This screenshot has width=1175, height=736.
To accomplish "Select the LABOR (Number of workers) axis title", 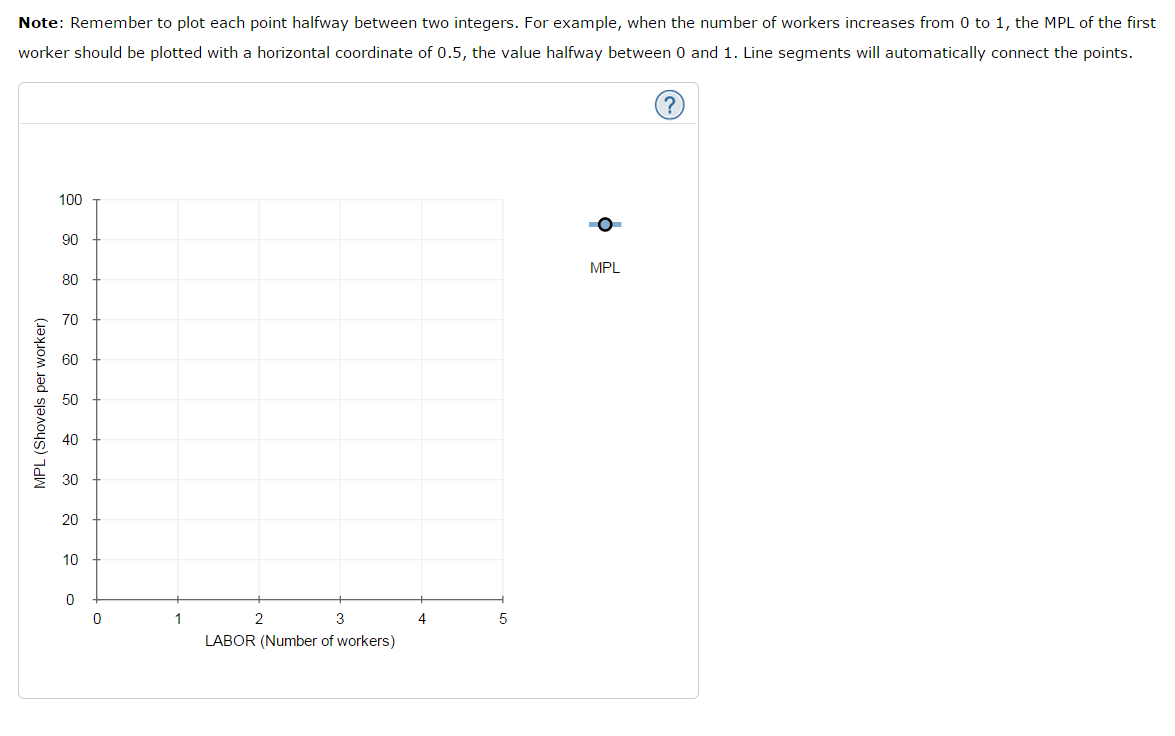I will [300, 641].
